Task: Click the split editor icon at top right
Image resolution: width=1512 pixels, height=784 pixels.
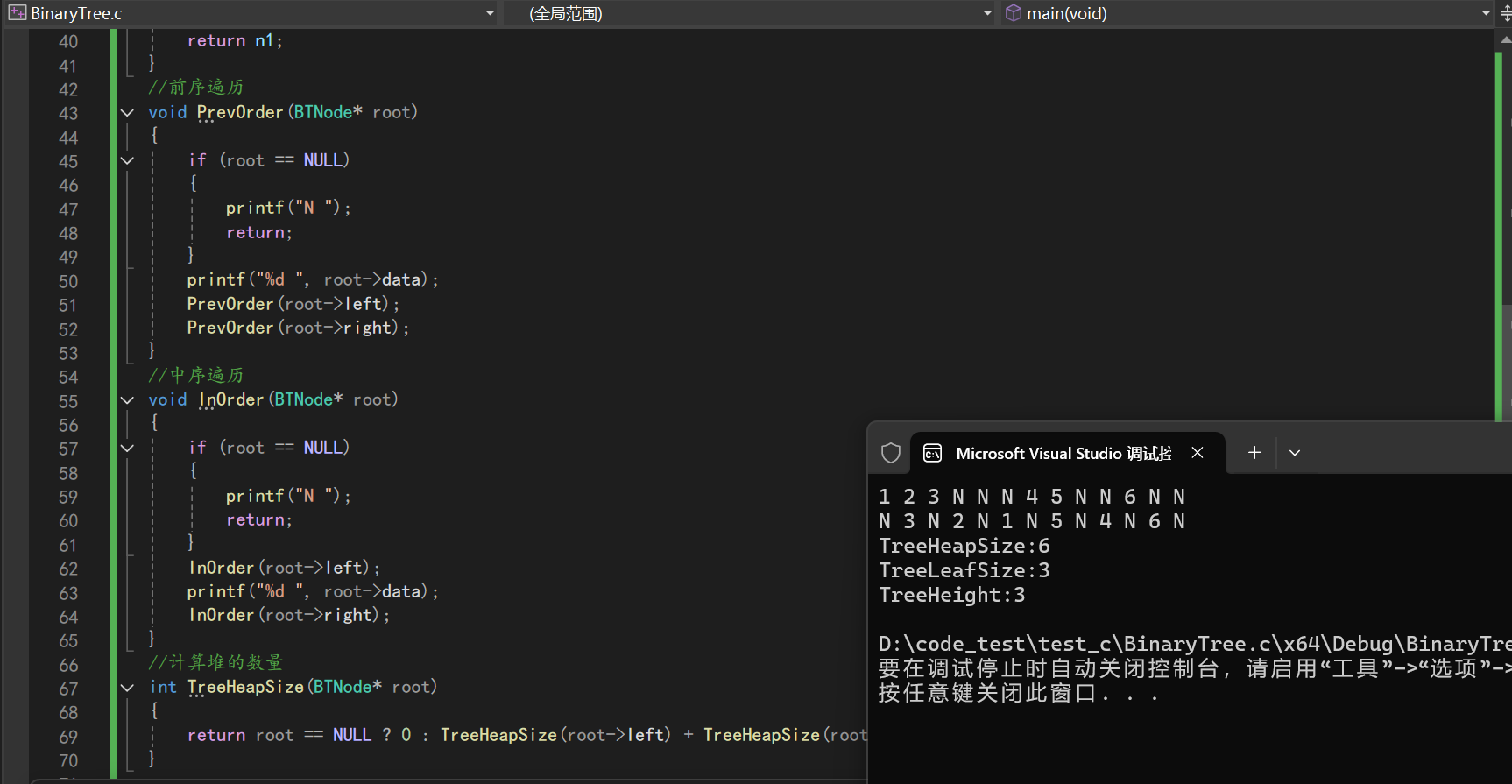Action: pyautogui.click(x=1506, y=13)
